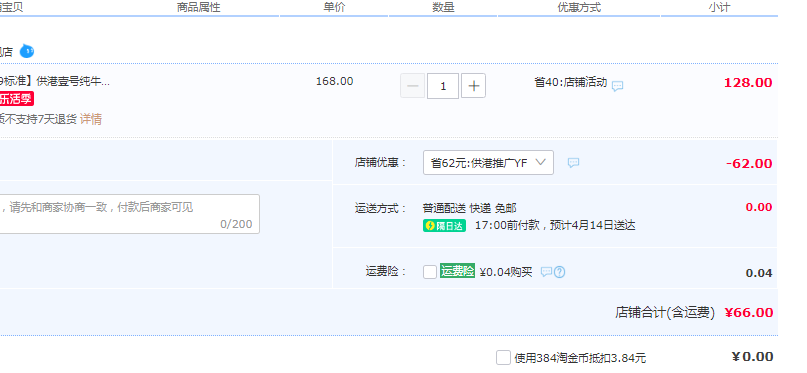Image resolution: width=807 pixels, height=373 pixels.
Task: Click the ¥0.00 coin deduction amount
Action: pos(752,357)
